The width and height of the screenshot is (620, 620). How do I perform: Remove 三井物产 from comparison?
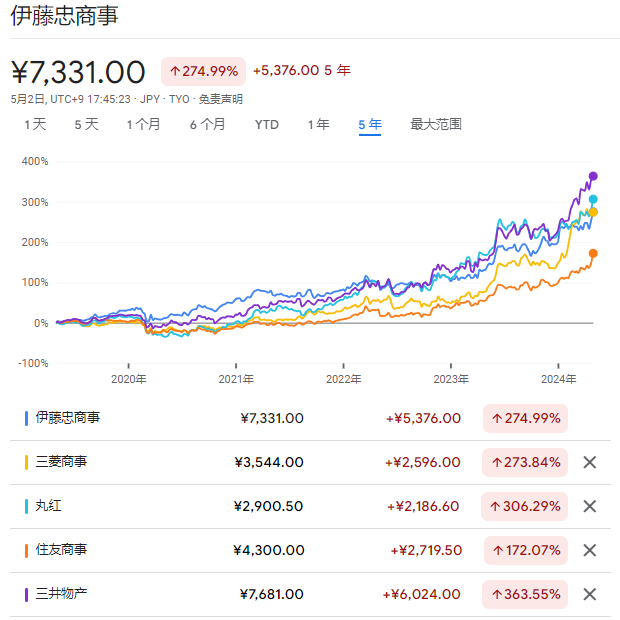pyautogui.click(x=589, y=594)
